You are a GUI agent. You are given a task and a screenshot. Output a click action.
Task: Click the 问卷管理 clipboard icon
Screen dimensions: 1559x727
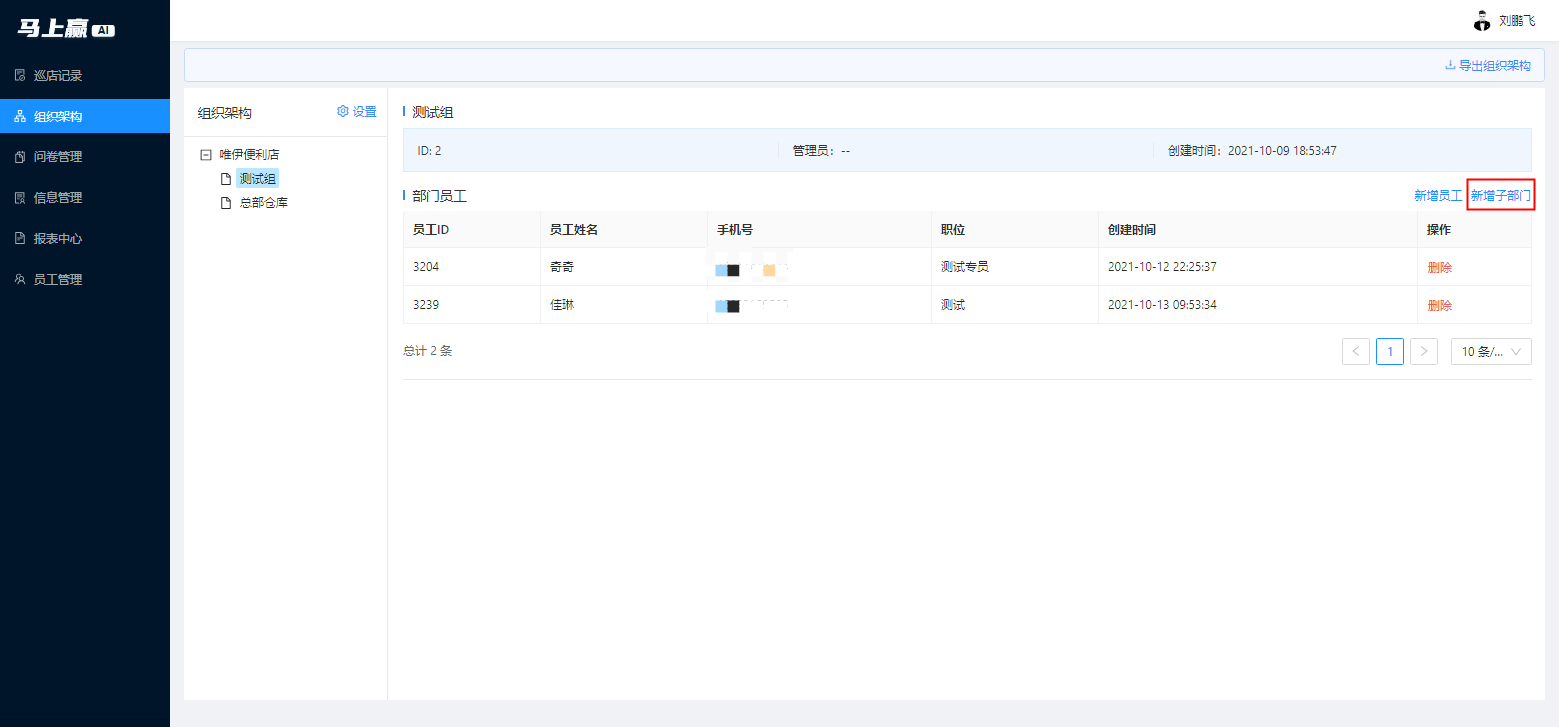pyautogui.click(x=20, y=156)
